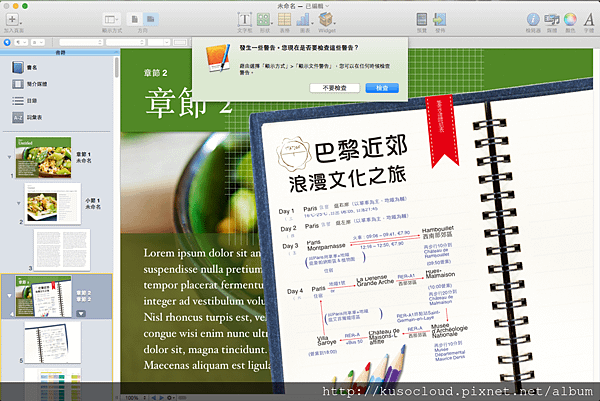The width and height of the screenshot is (600, 401).
Task: Click the 不要檢查 (Don't Review) button
Action: (334, 88)
